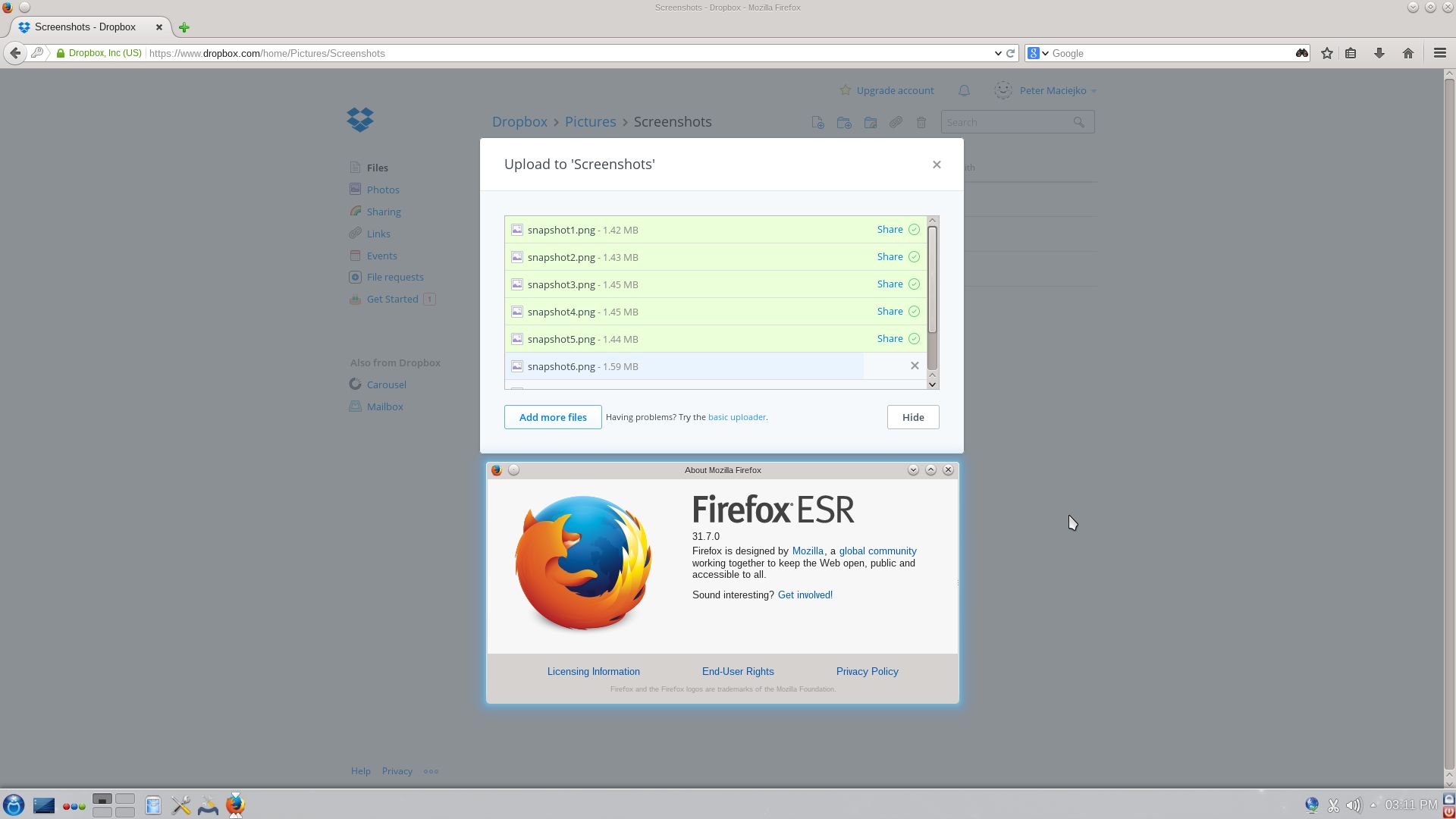The image size is (1456, 819).
Task: Click the page reload icon
Action: coord(1010,53)
